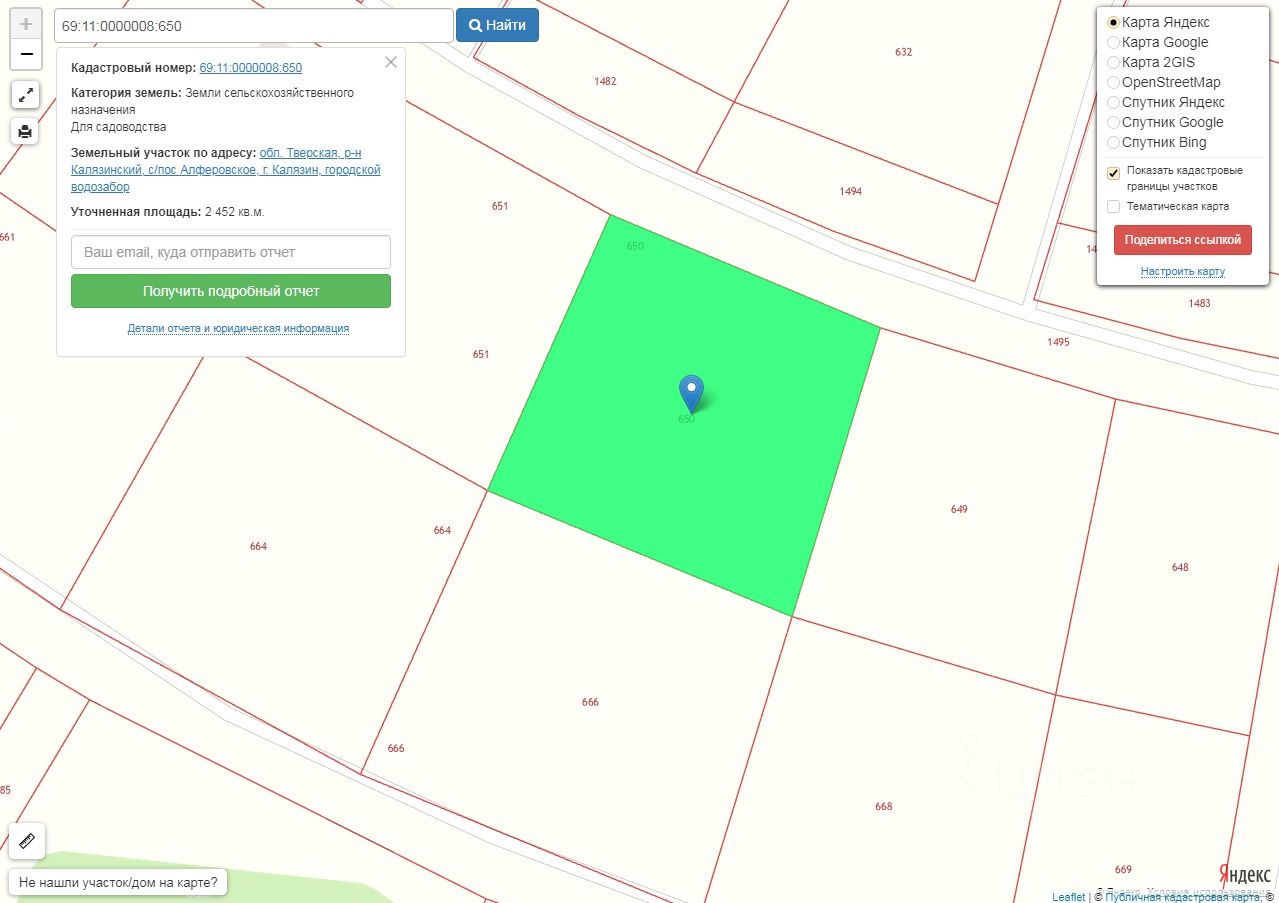Zoom in the map with plus button
This screenshot has width=1279, height=903.
point(26,24)
